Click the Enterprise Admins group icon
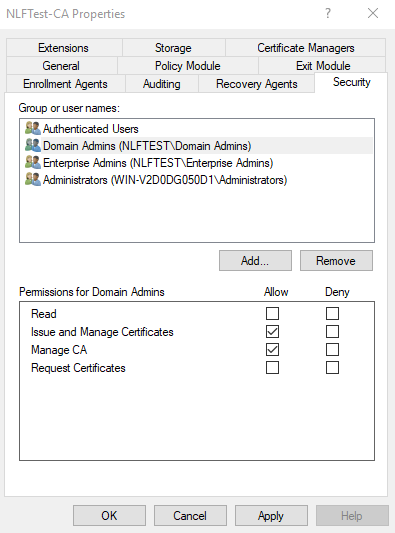Image resolution: width=395 pixels, height=533 pixels. pos(33,162)
